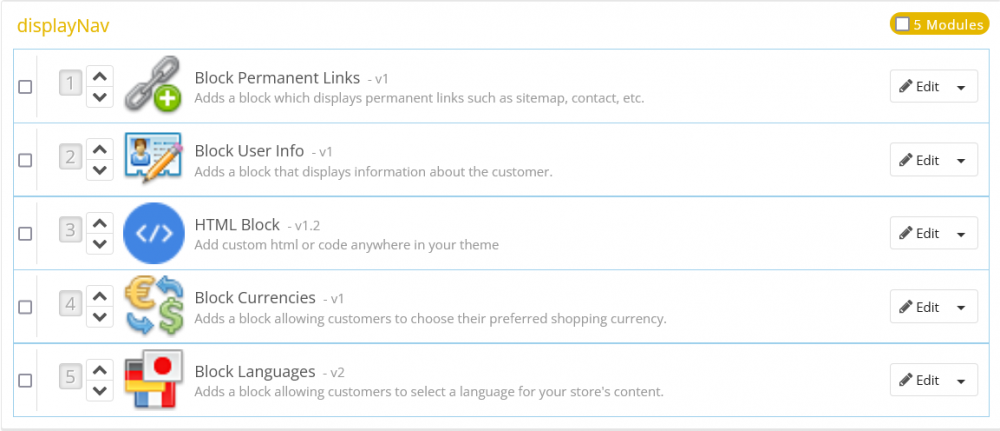Edit the HTML Block module
The width and height of the screenshot is (1000, 431).
919,234
